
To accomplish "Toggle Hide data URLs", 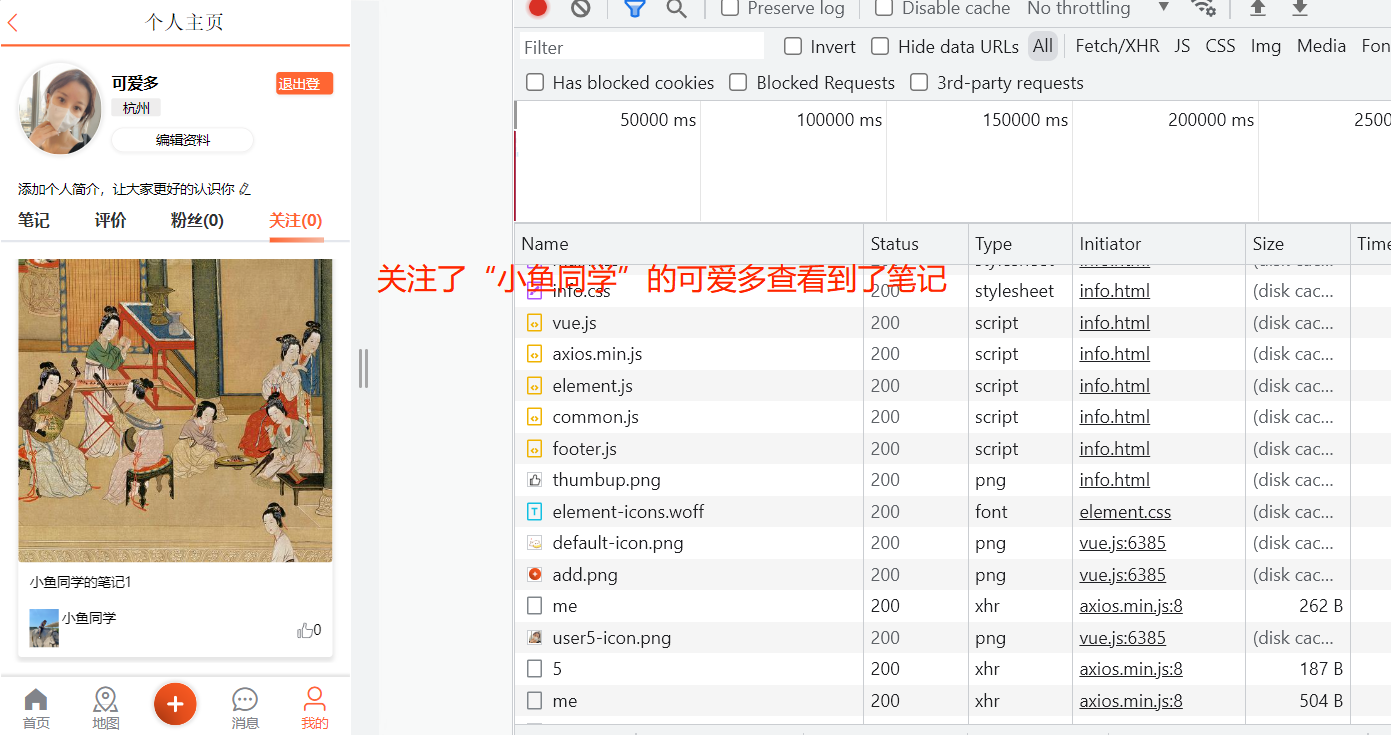I will [880, 46].
